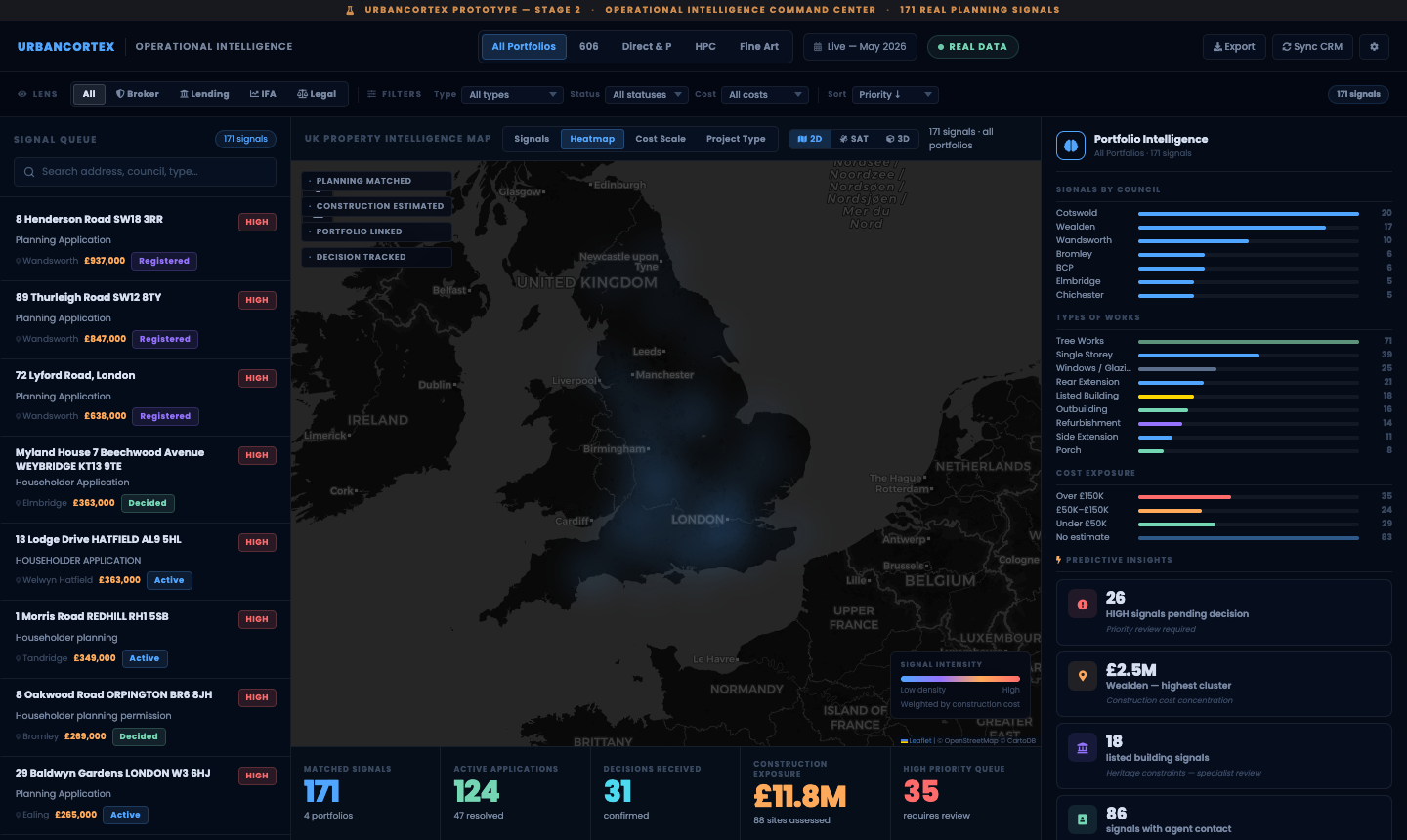The width and height of the screenshot is (1407, 840).
Task: Select the All lens filter
Action: pos(89,94)
